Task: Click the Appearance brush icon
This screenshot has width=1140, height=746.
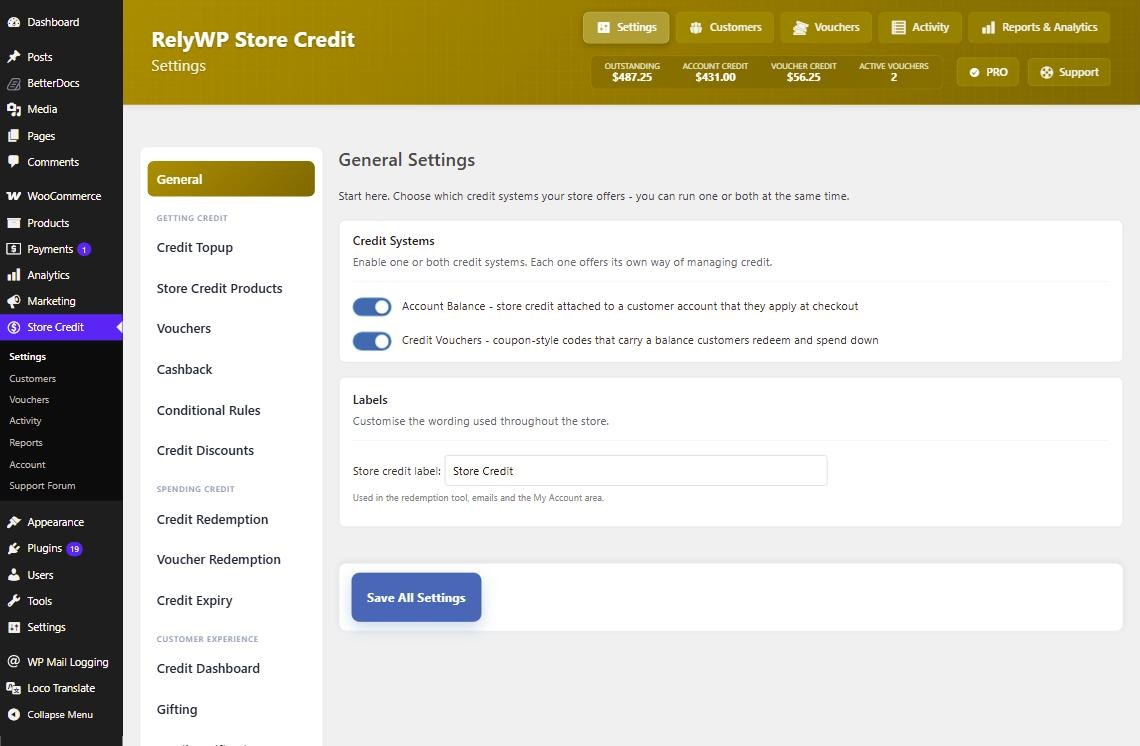Action: tap(14, 522)
